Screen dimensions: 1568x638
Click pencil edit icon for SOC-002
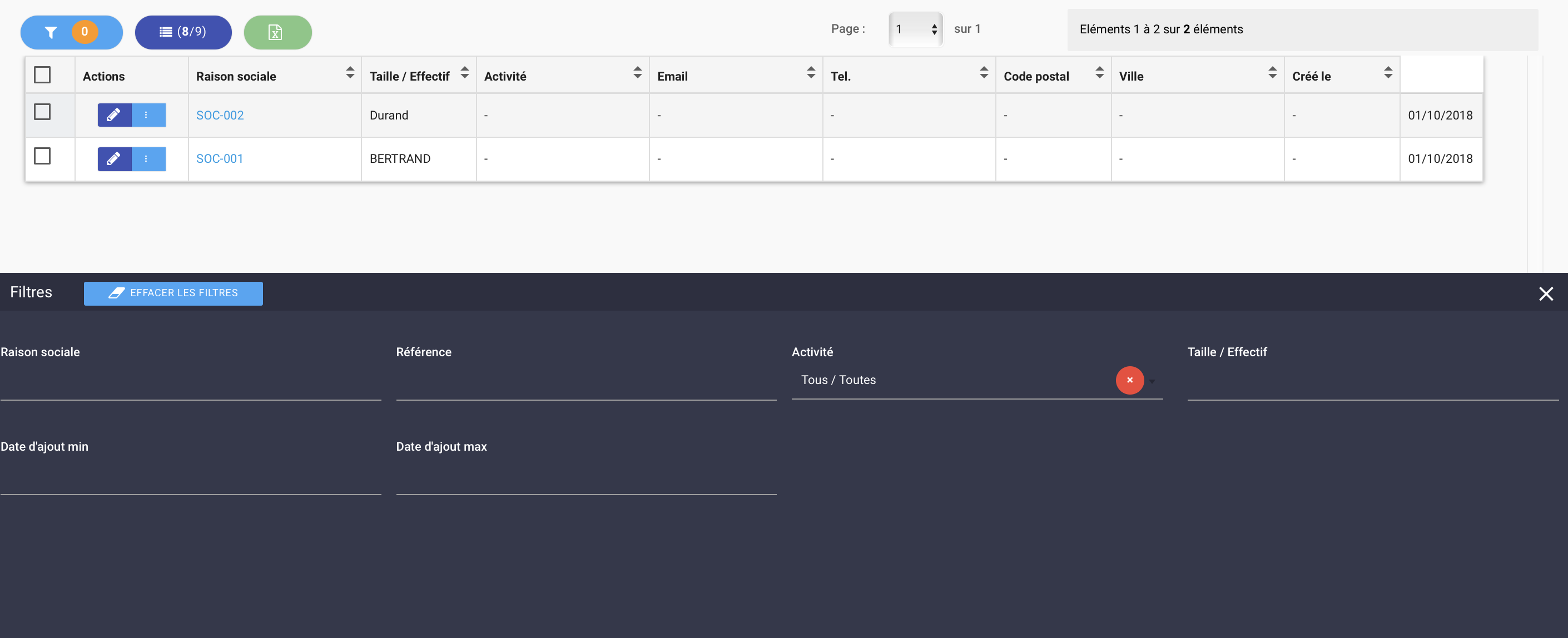114,115
